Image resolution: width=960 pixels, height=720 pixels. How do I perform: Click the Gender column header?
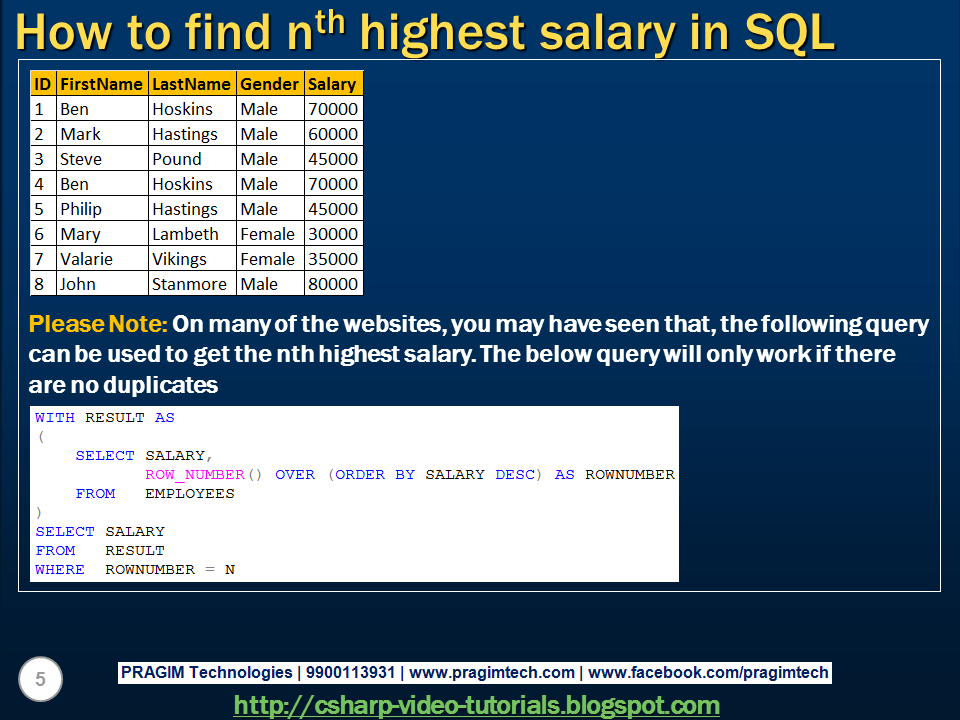tap(268, 83)
